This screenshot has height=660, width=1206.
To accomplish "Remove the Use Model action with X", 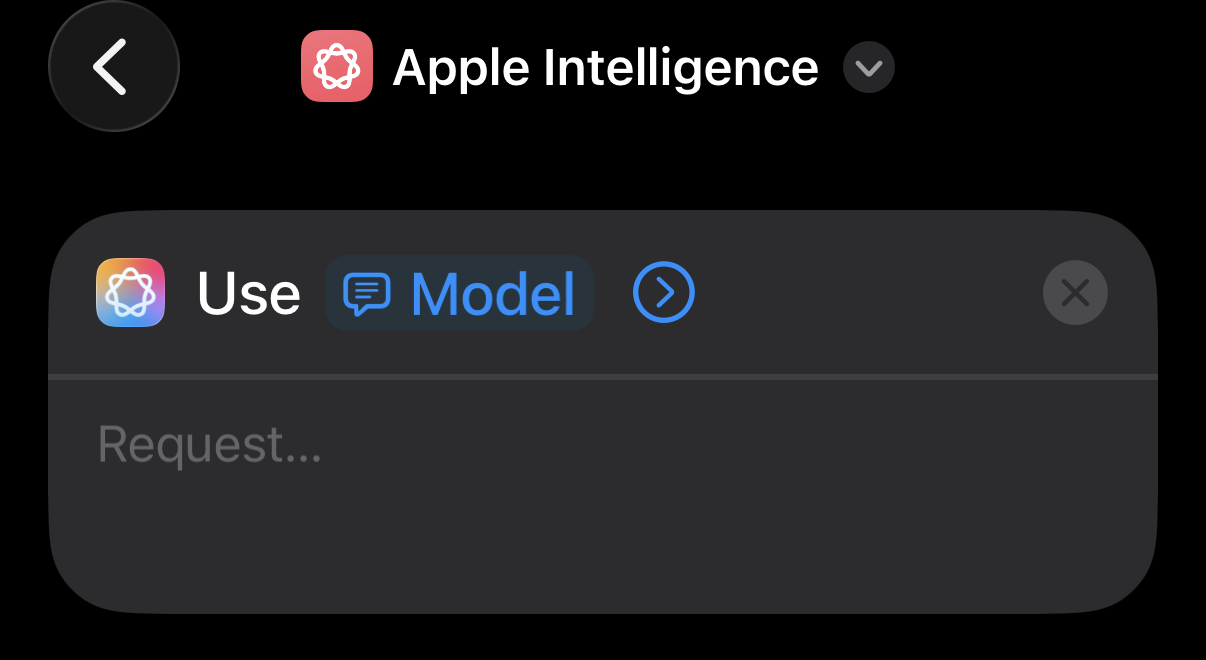I will click(1075, 293).
